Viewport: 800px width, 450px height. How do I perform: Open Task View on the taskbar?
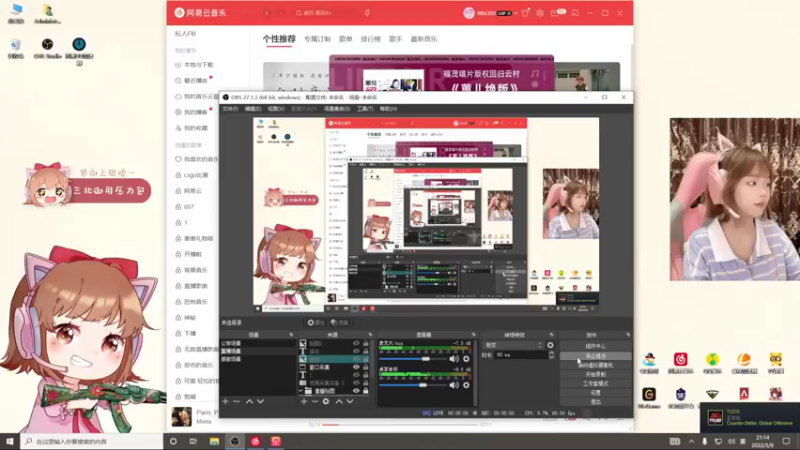(193, 441)
